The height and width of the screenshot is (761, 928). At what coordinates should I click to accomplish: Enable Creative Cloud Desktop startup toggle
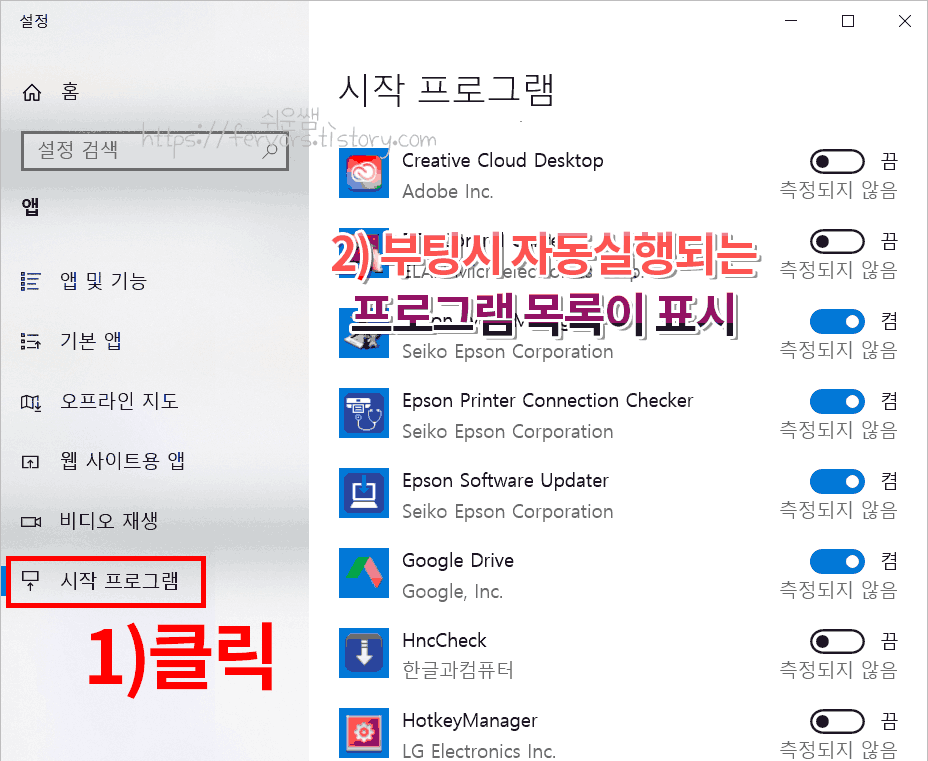click(837, 161)
